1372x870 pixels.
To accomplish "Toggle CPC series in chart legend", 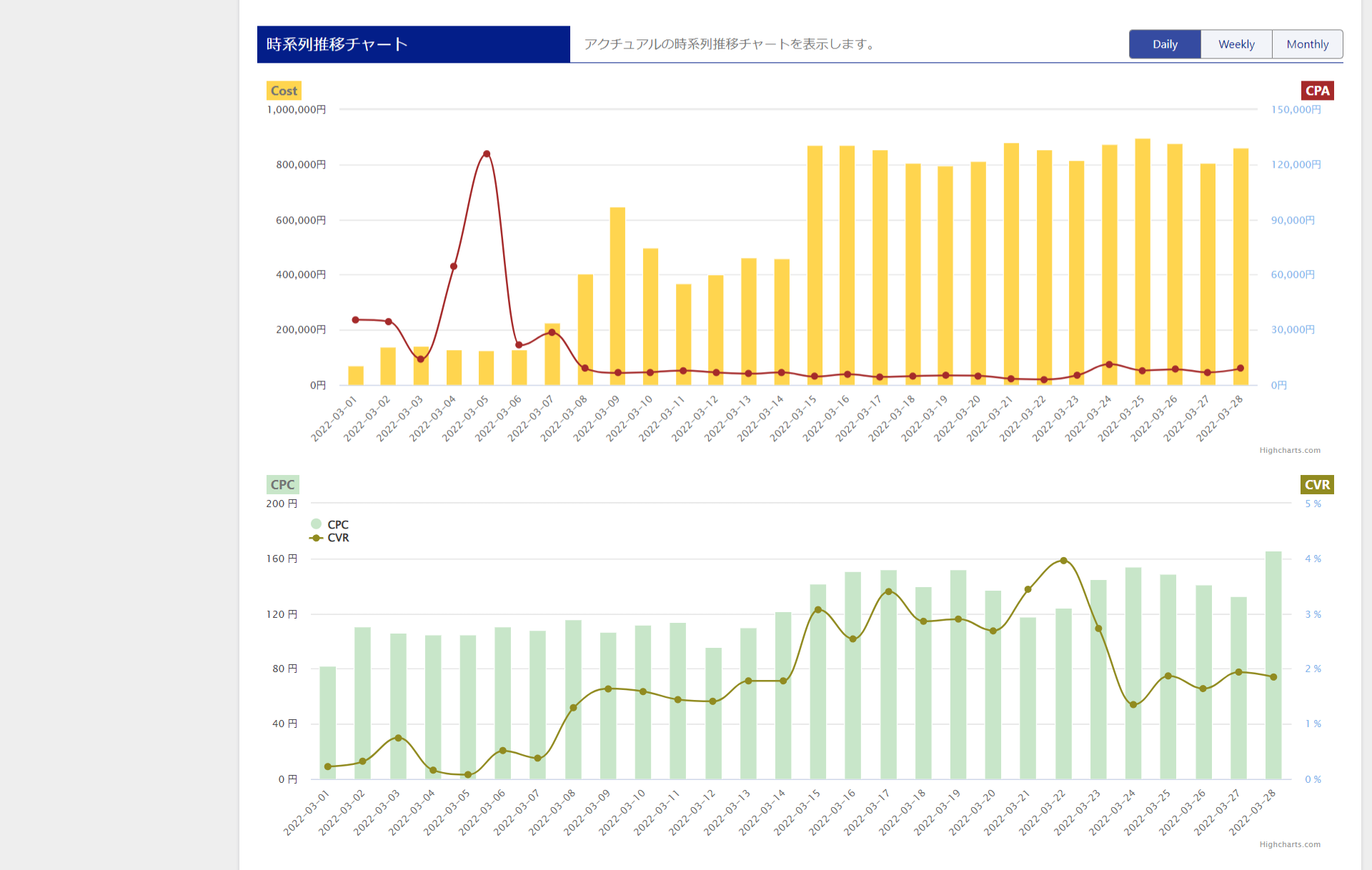I will [x=338, y=524].
